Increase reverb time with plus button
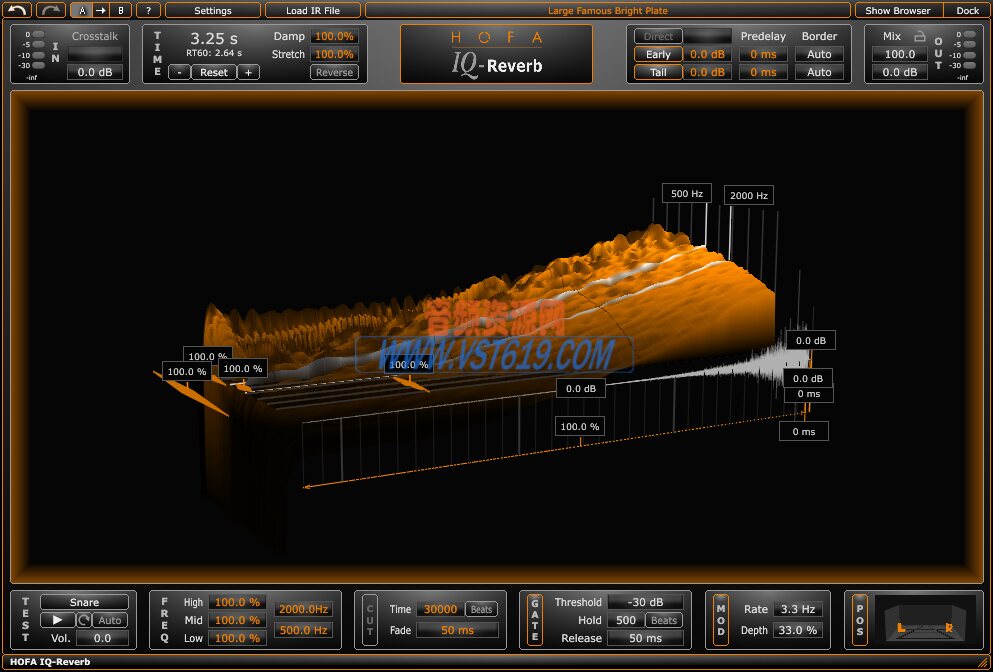 (248, 72)
